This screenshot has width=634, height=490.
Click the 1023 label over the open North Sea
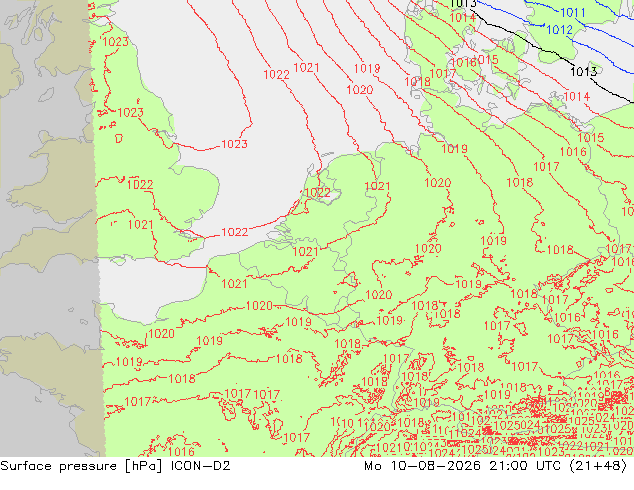[x=235, y=144]
